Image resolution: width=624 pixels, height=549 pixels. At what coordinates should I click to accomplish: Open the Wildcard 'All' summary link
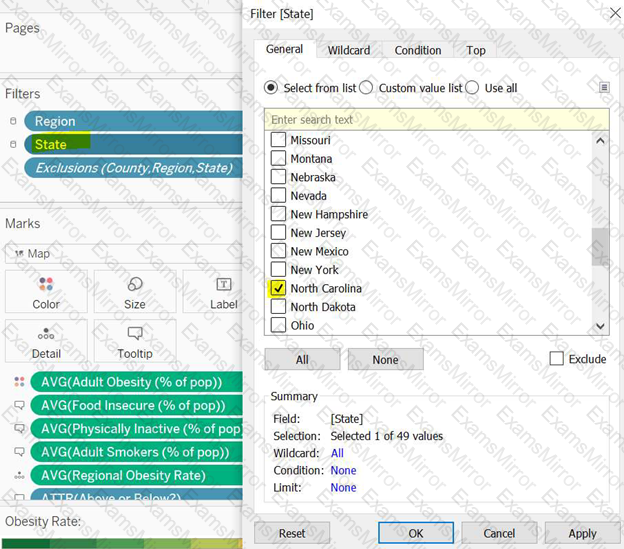[337, 453]
